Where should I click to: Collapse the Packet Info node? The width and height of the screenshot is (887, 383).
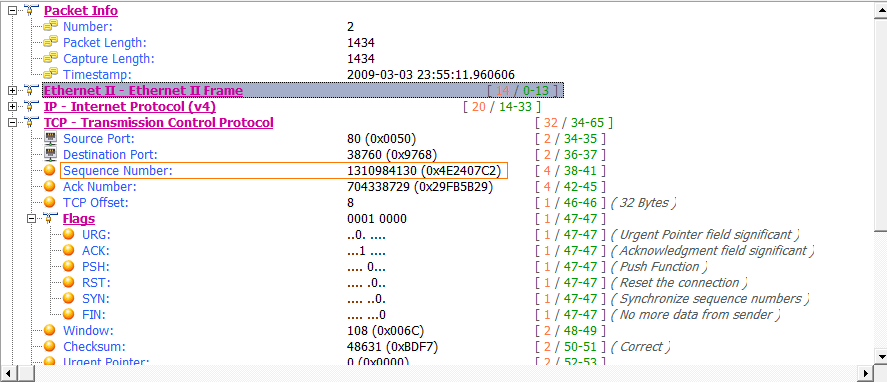[x=13, y=10]
